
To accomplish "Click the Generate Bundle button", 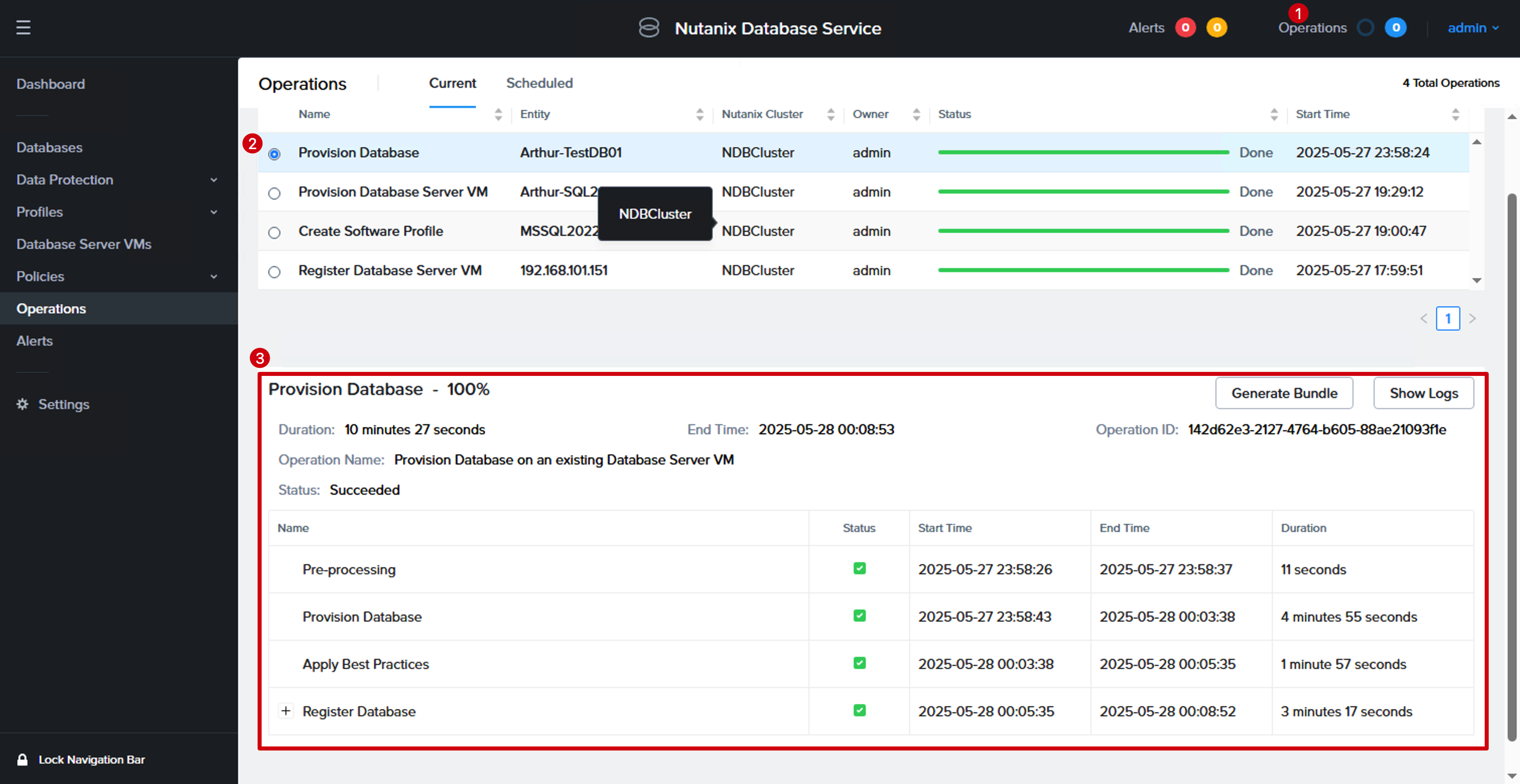I will [1284, 393].
